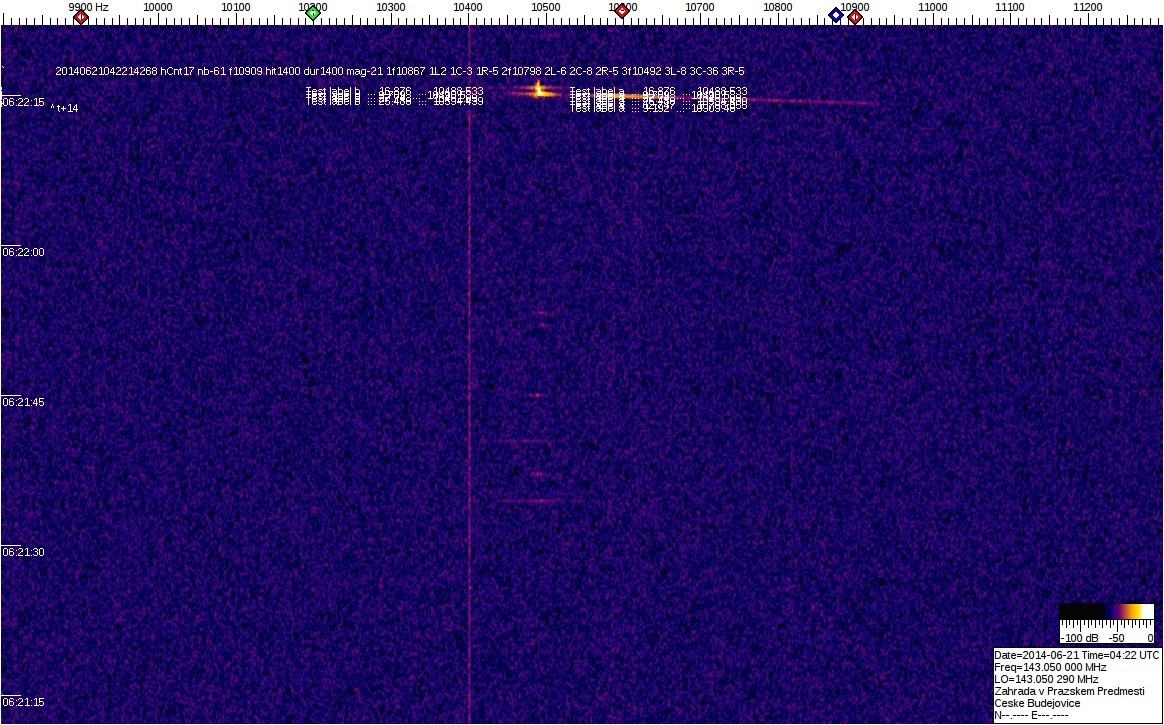Image resolution: width=1164 pixels, height=725 pixels.
Task: Click the 10000 frequency scale label
Action: (x=157, y=7)
